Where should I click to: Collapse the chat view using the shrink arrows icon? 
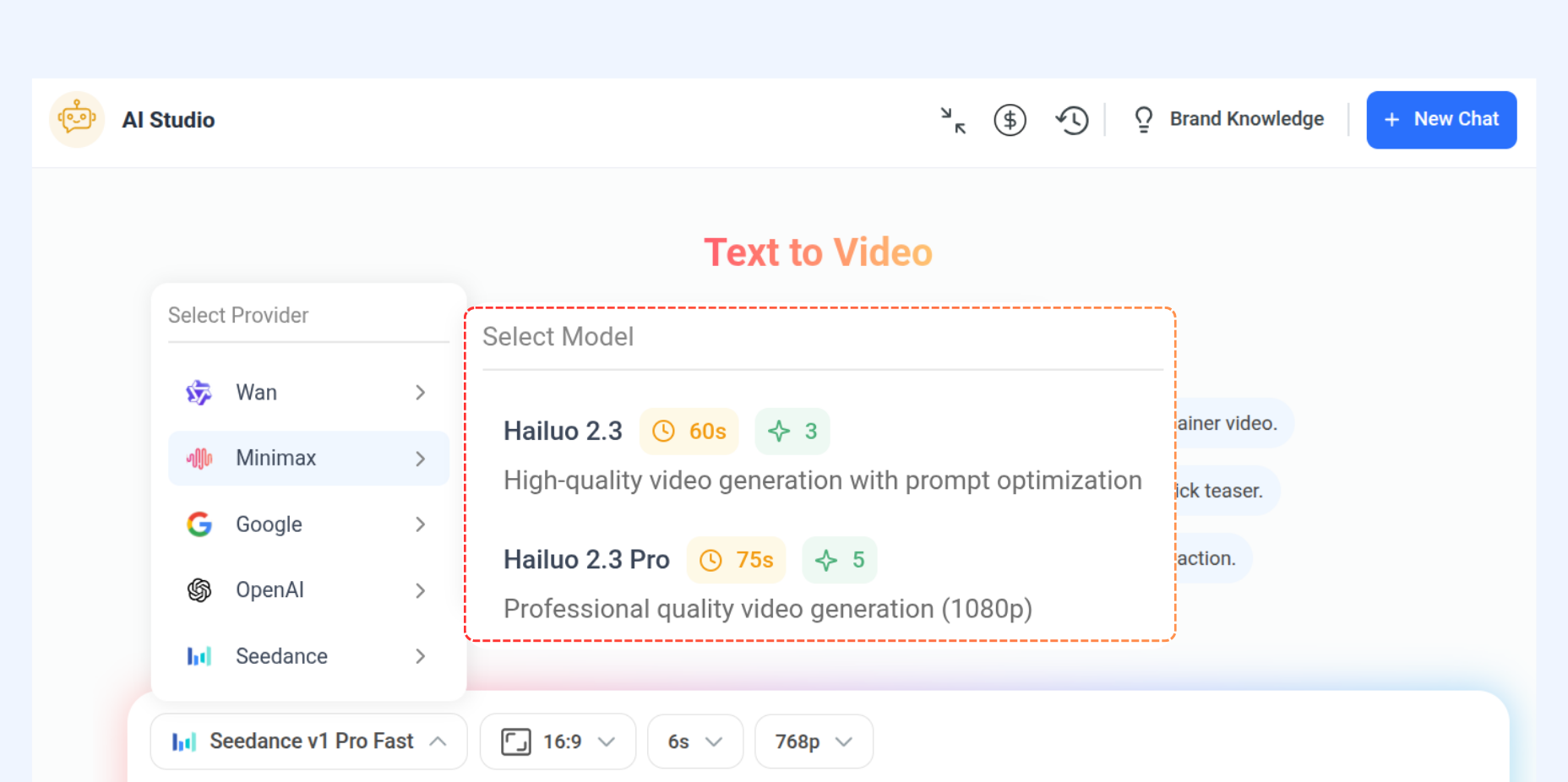pyautogui.click(x=953, y=120)
